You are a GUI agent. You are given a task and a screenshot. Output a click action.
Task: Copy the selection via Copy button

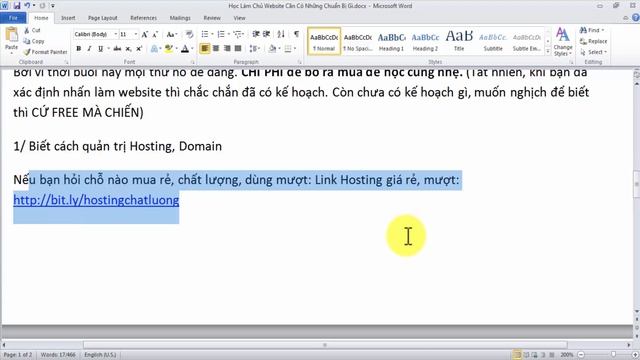pos(34,41)
